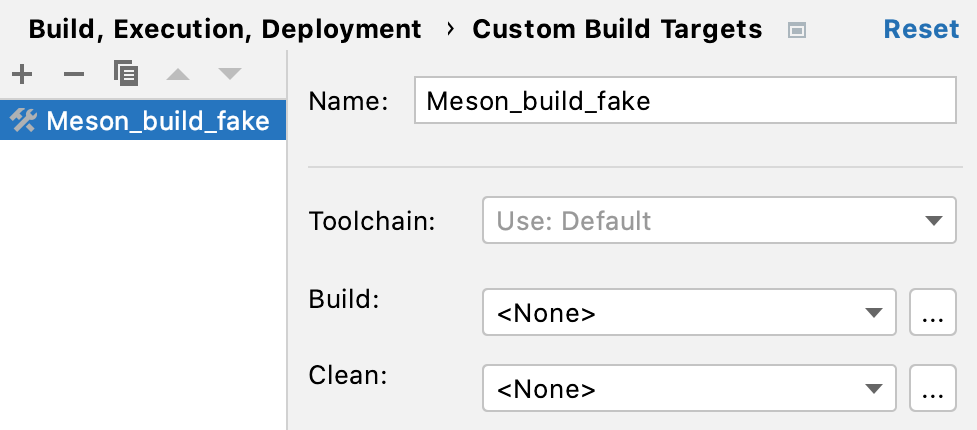This screenshot has height=430, width=977.
Task: Select Meson_build_fake in the targets list
Action: tap(157, 122)
